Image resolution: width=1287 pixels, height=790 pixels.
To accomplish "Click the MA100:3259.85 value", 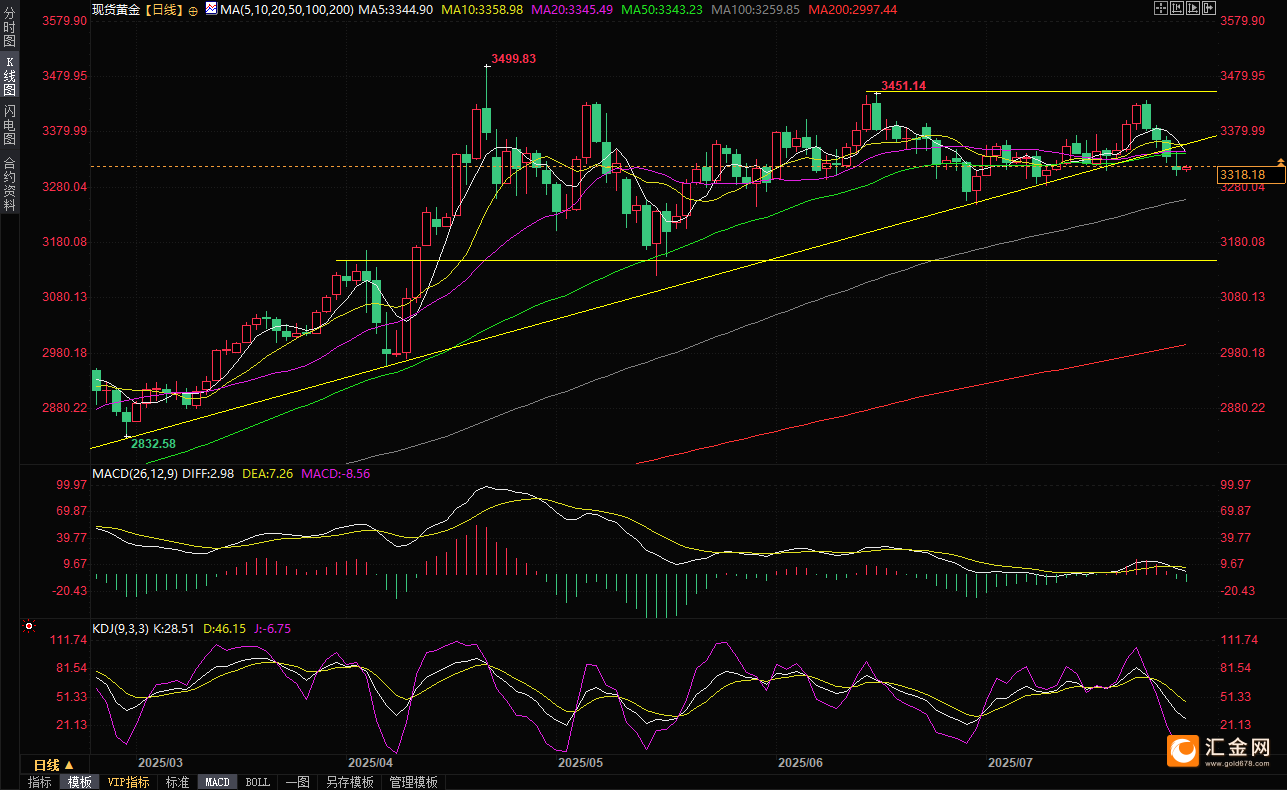I will (x=757, y=9).
